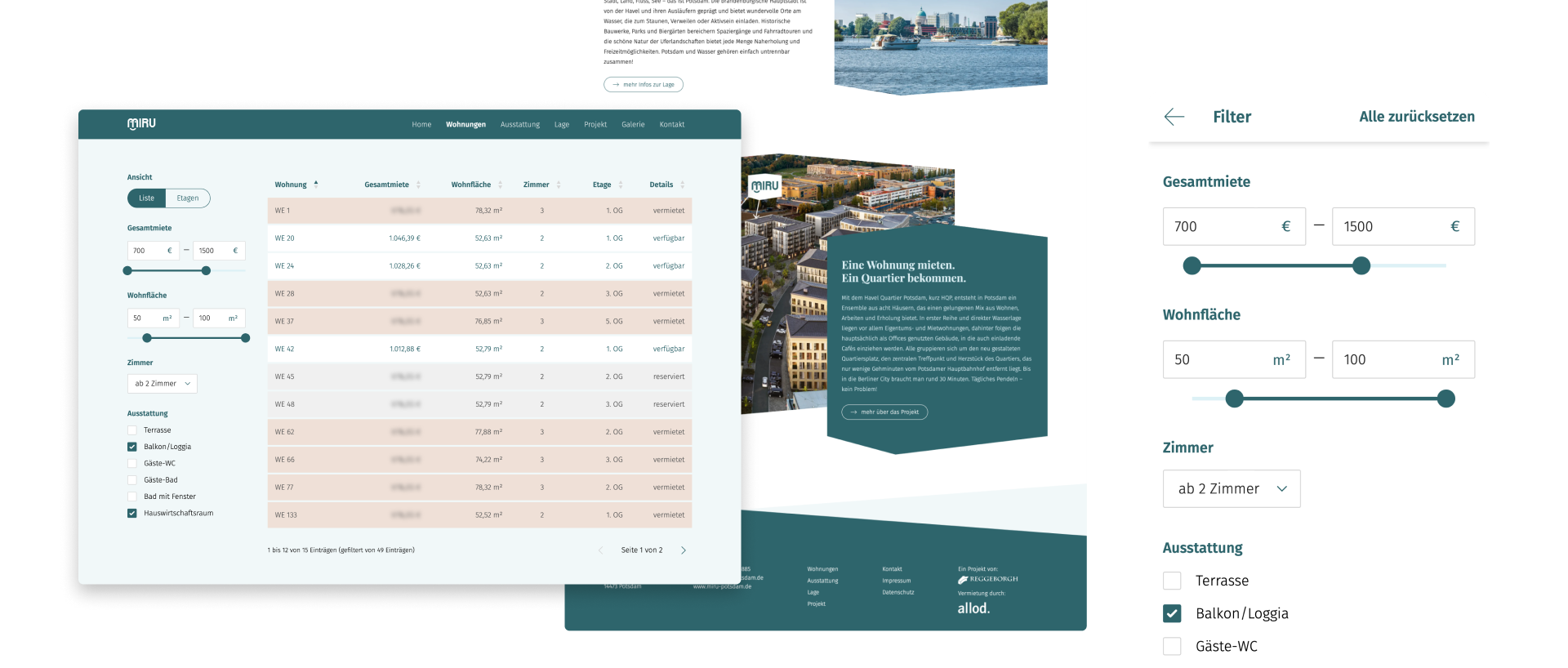Click 'Alle zurücksetzen' to reset filters
This screenshot has width=1568, height=668.
(x=1417, y=117)
